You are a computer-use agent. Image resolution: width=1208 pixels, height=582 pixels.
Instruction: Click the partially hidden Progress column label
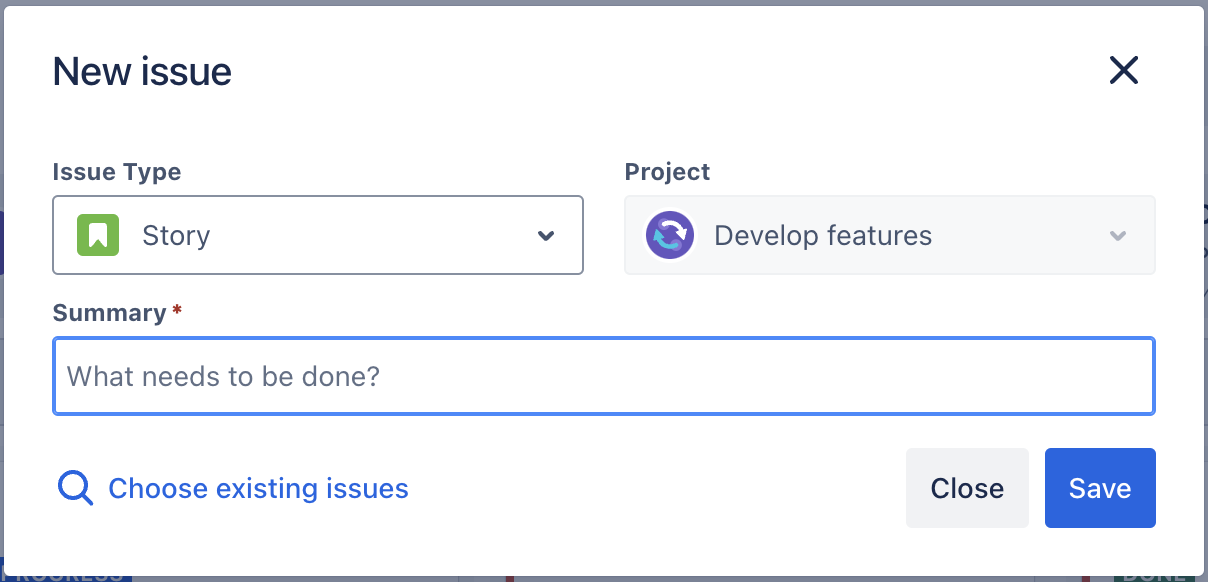pyautogui.click(x=66, y=577)
